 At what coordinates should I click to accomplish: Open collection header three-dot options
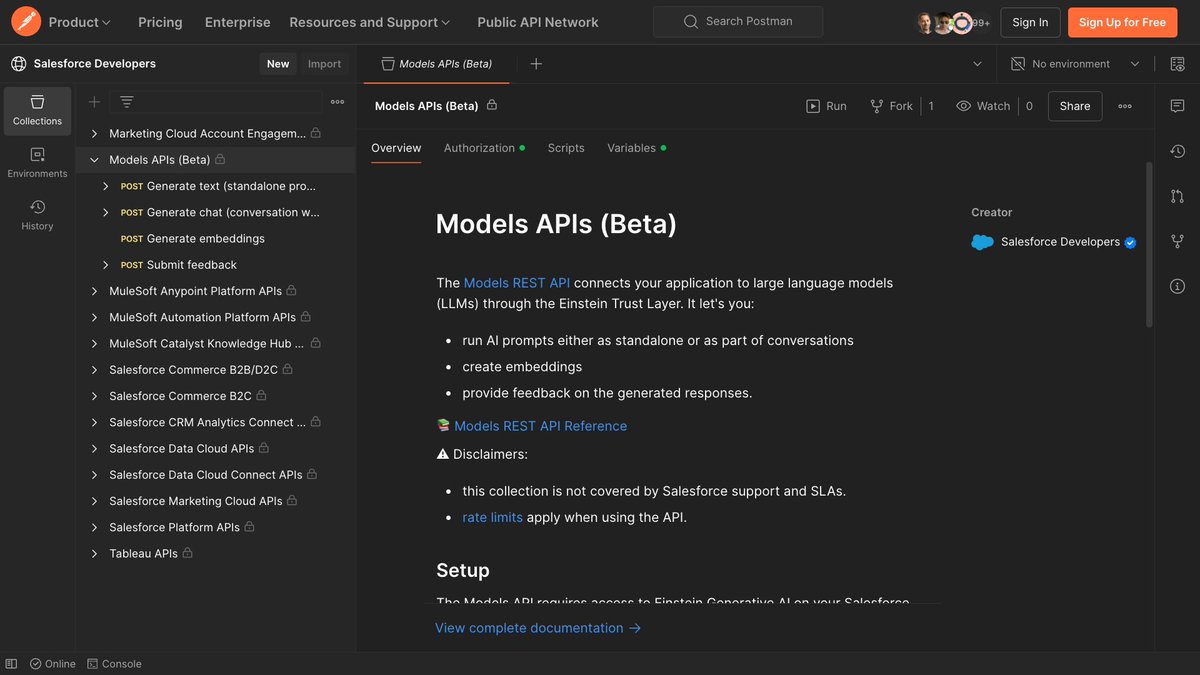coord(1125,106)
